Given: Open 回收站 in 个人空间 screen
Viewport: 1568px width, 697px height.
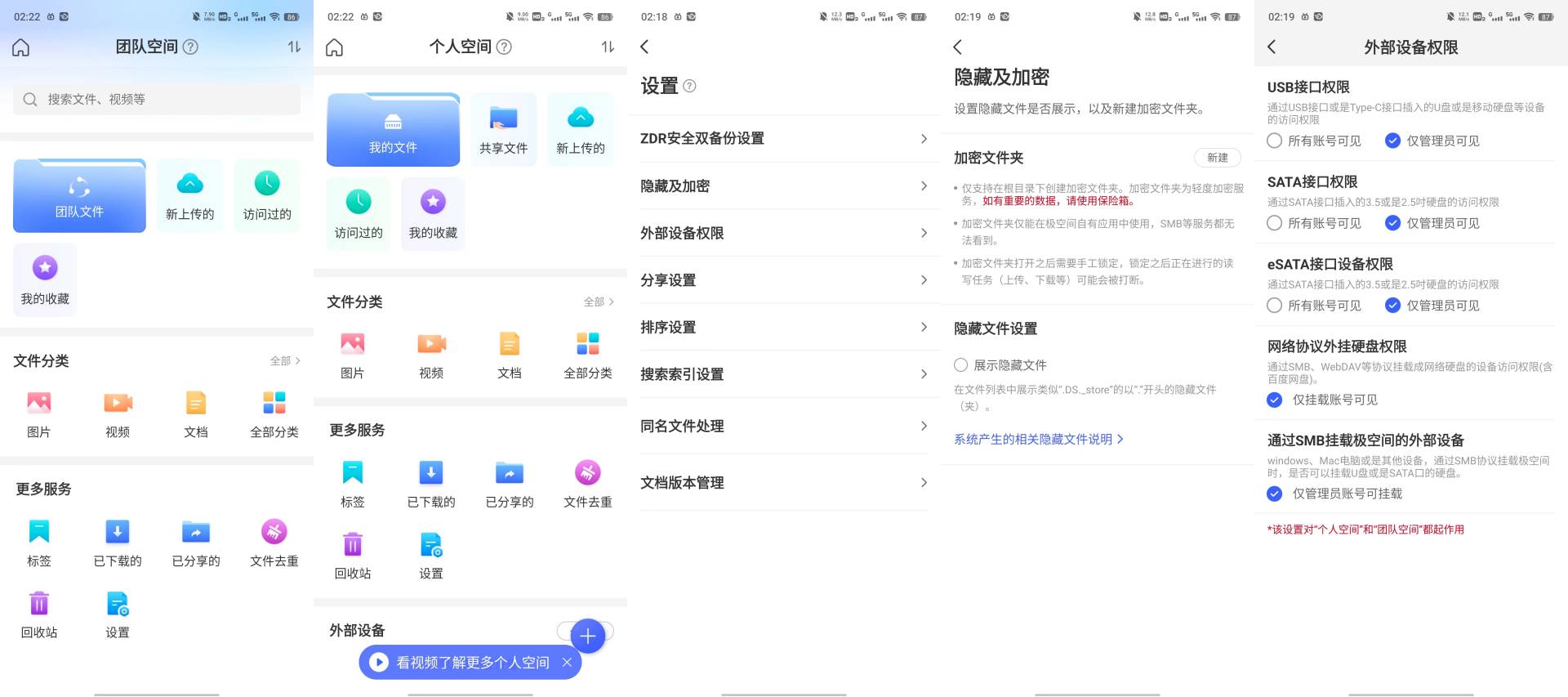Looking at the screenshot, I should (x=353, y=556).
